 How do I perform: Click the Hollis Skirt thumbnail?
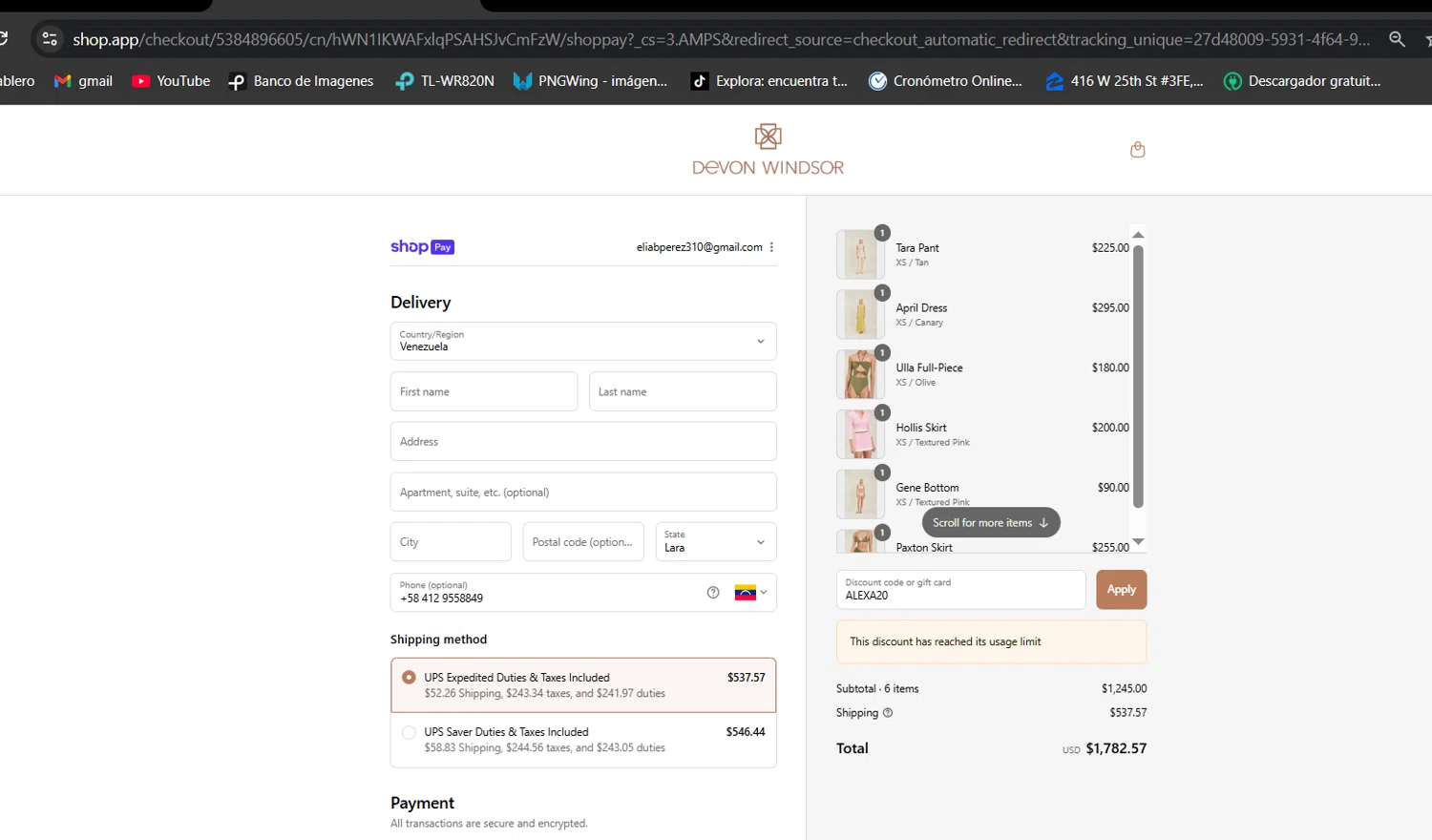[860, 434]
